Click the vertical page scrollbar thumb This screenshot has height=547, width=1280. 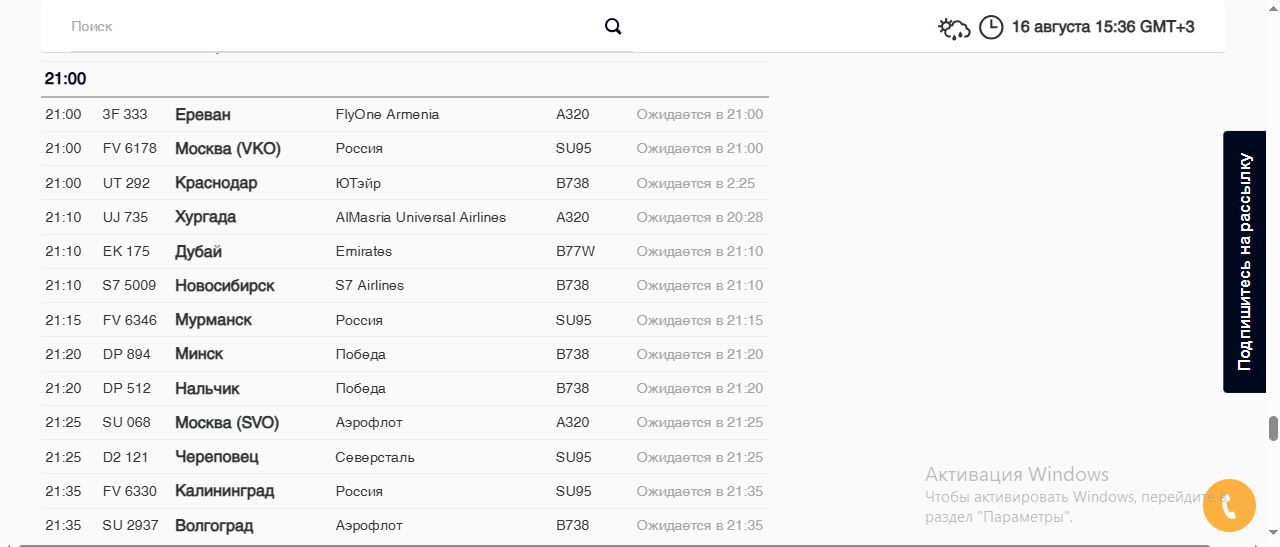(x=1273, y=428)
